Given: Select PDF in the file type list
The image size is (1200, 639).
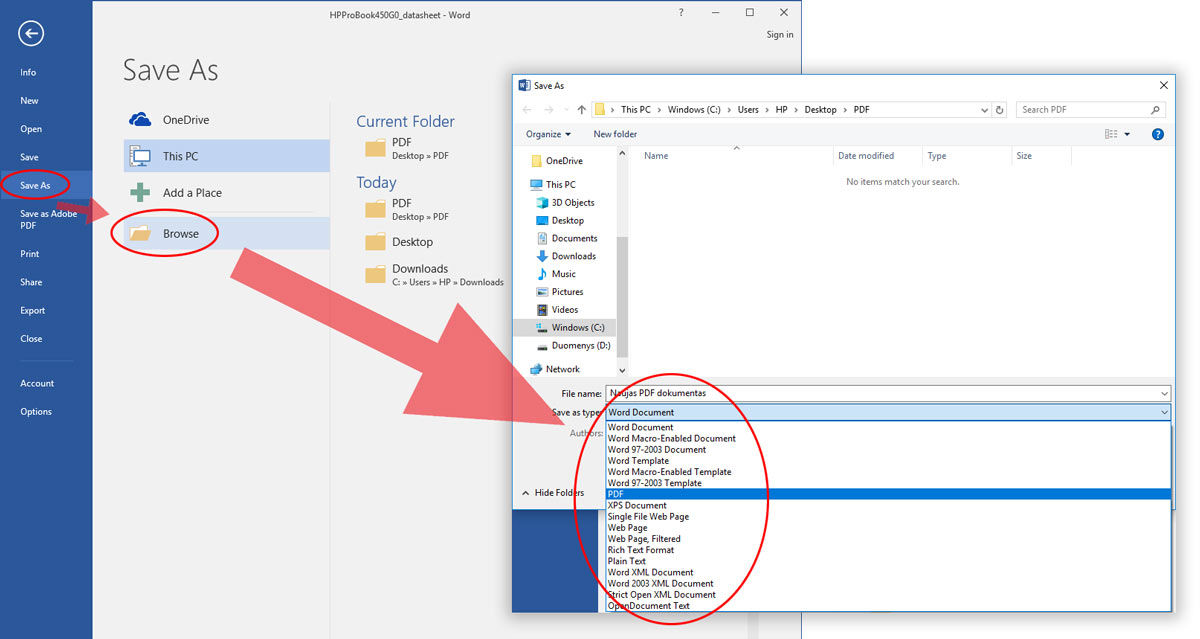Looking at the screenshot, I should point(889,494).
